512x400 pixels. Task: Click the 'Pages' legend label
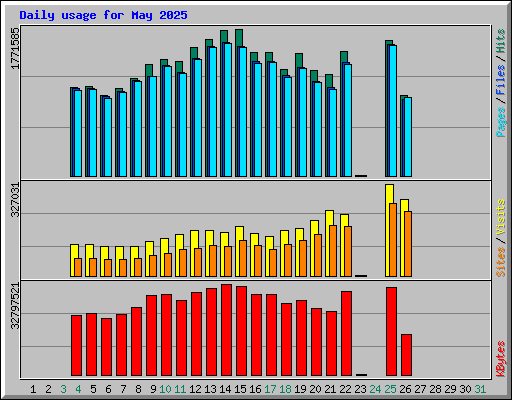501,122
